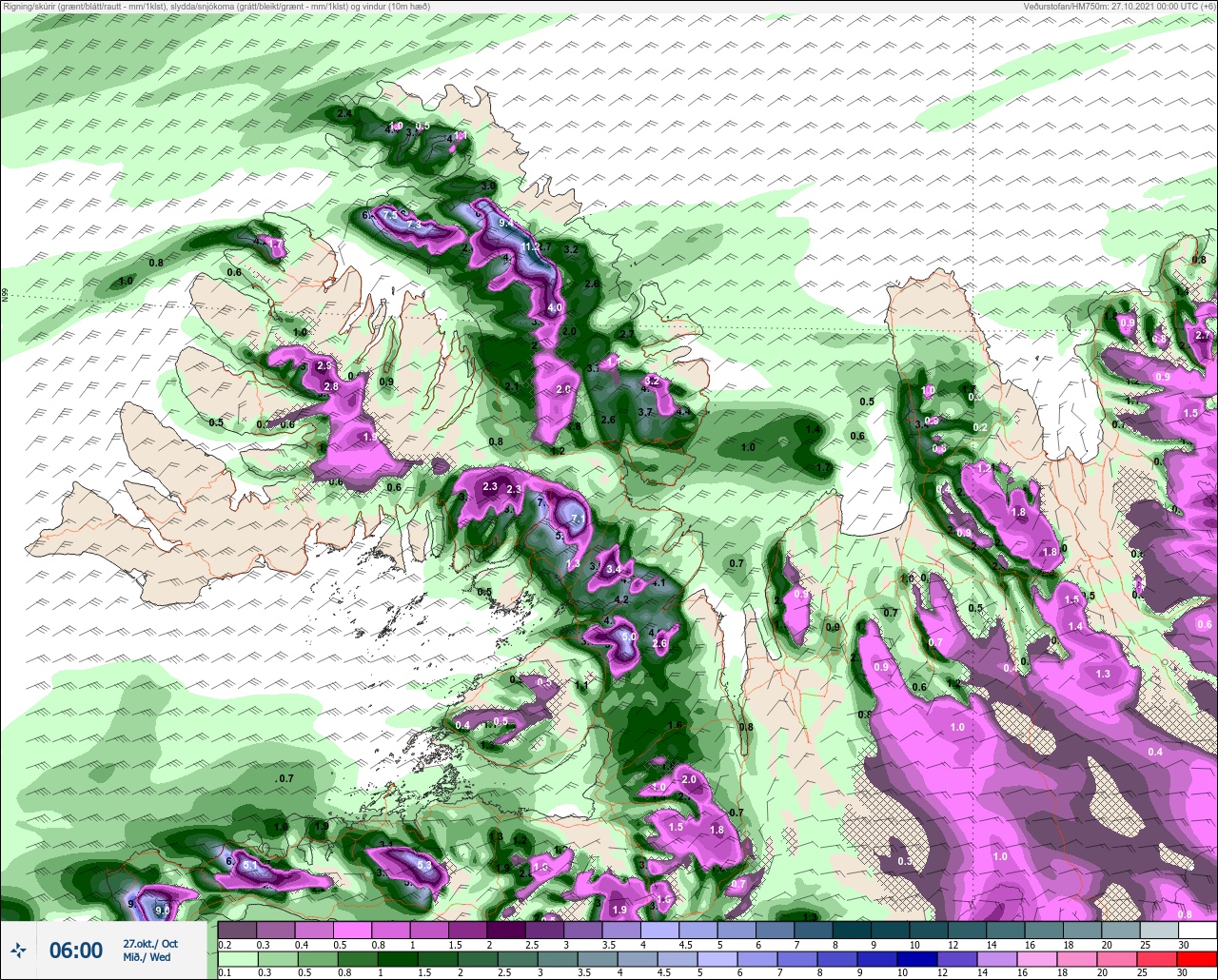Screen dimensions: 1218x980
Task: Select upper legend swatch between 8 and 9
Action: pos(852,930)
